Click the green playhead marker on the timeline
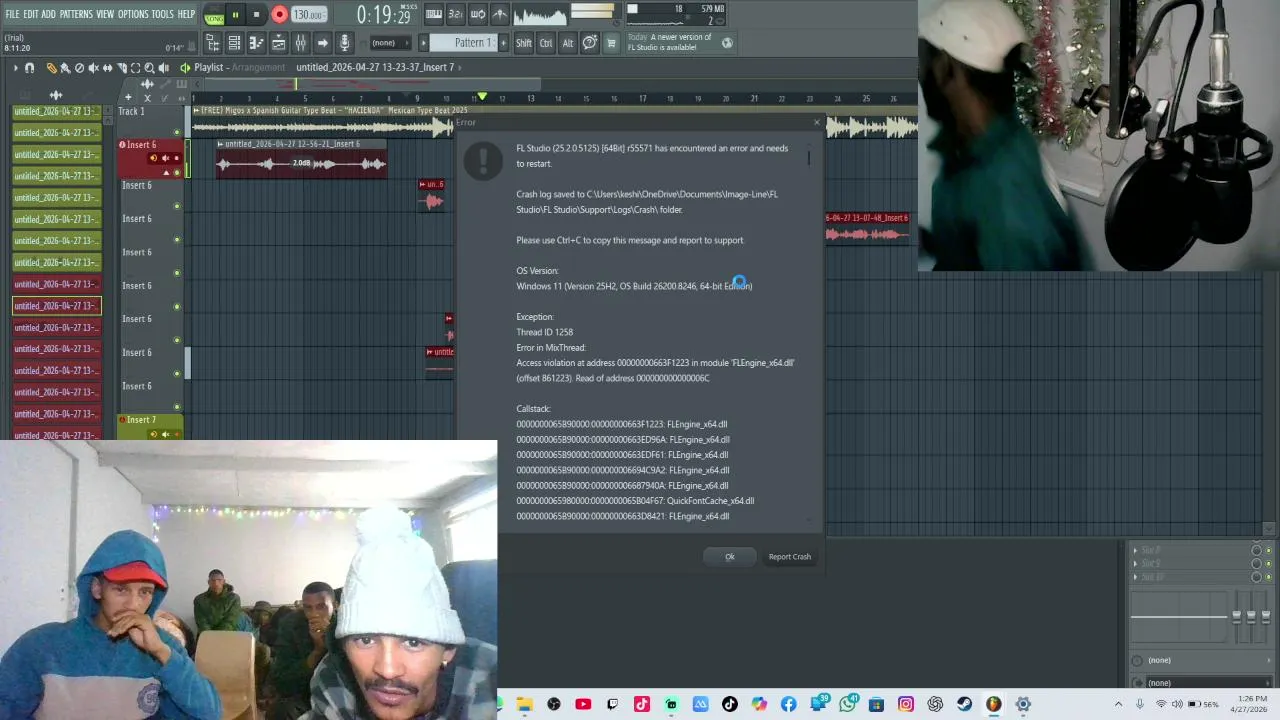 click(482, 97)
